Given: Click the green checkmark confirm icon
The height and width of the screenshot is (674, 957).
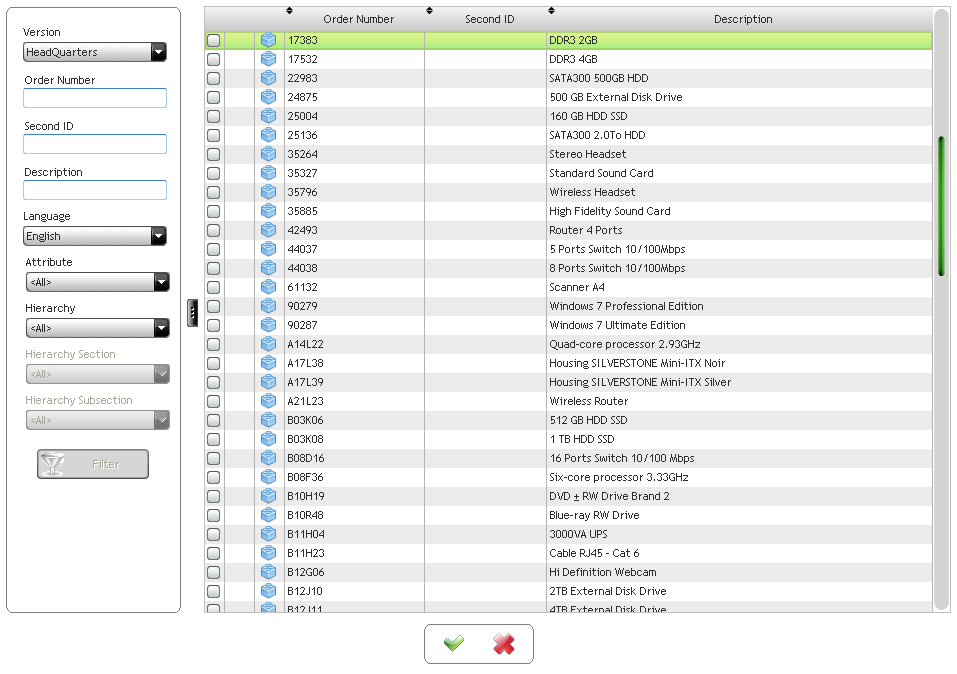Looking at the screenshot, I should point(454,644).
